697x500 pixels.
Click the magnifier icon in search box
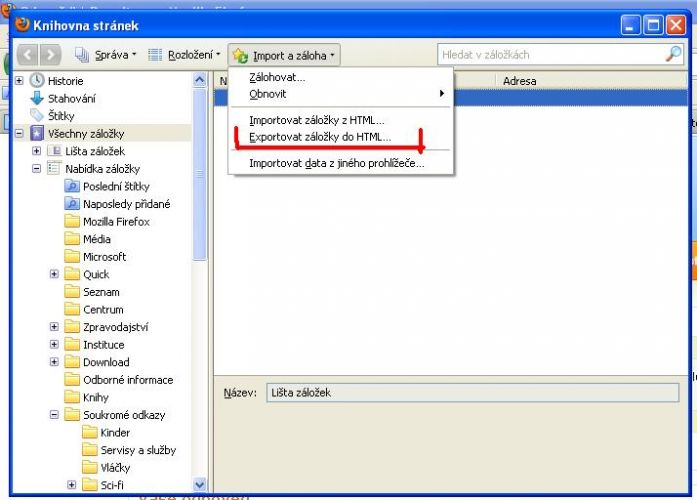click(x=673, y=54)
